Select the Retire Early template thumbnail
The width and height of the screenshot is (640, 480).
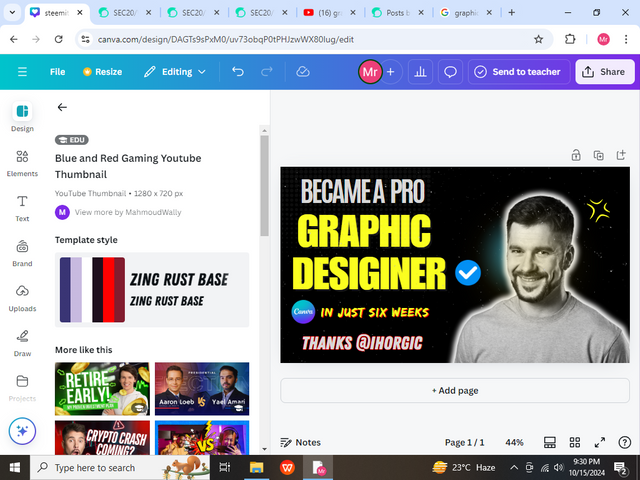coord(102,389)
